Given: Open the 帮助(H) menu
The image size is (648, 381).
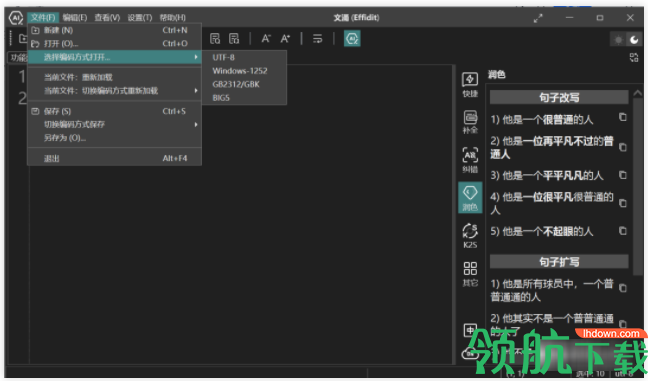Looking at the screenshot, I should pyautogui.click(x=172, y=17).
